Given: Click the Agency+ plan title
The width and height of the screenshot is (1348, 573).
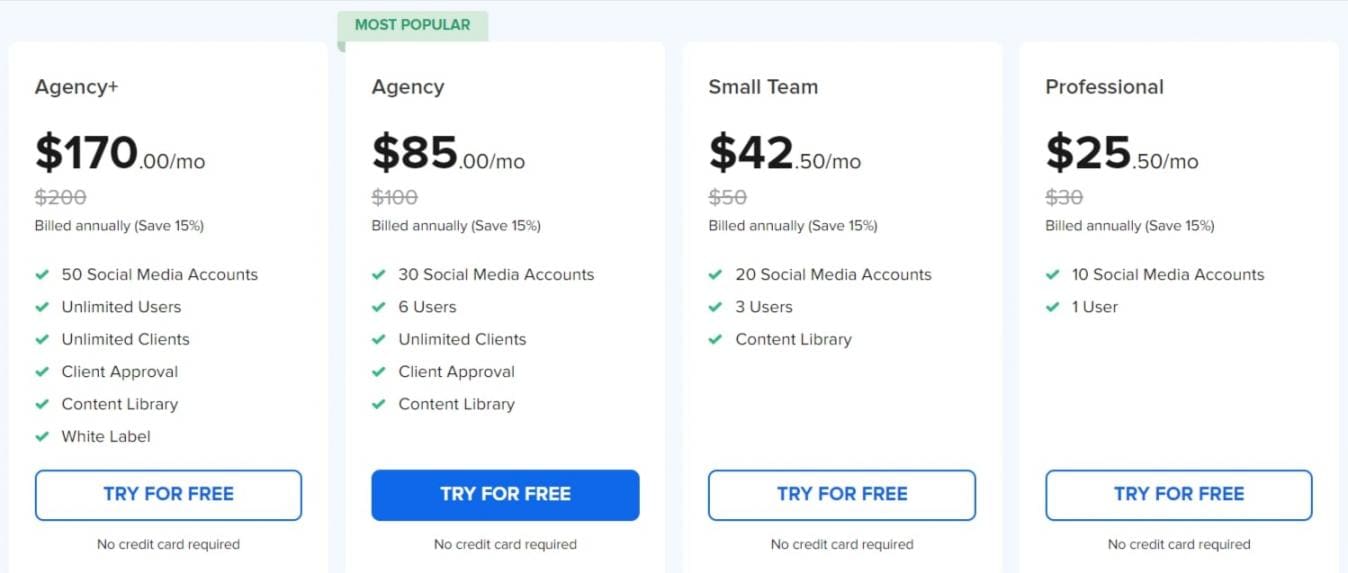Looking at the screenshot, I should (x=76, y=87).
